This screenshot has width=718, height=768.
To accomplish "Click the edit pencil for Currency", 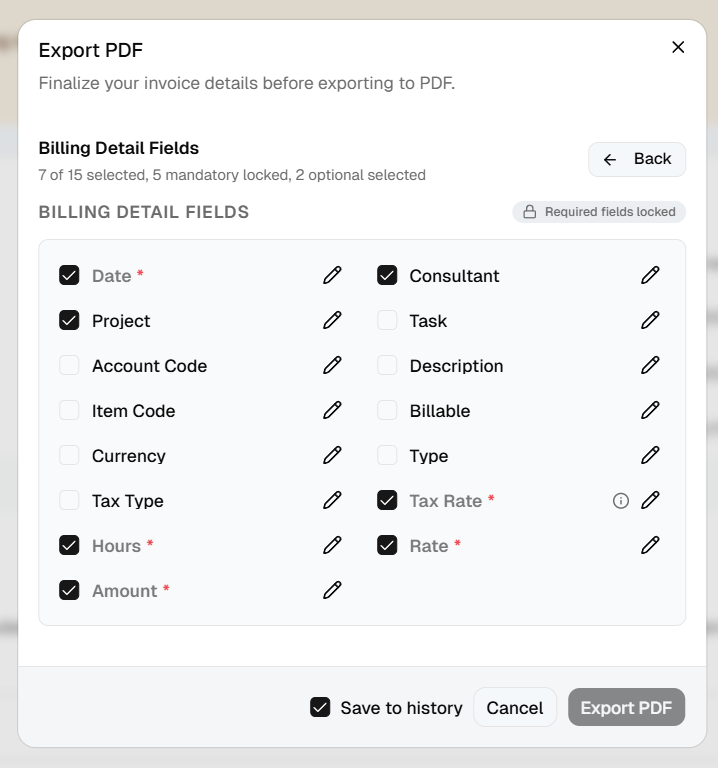I will click(332, 456).
